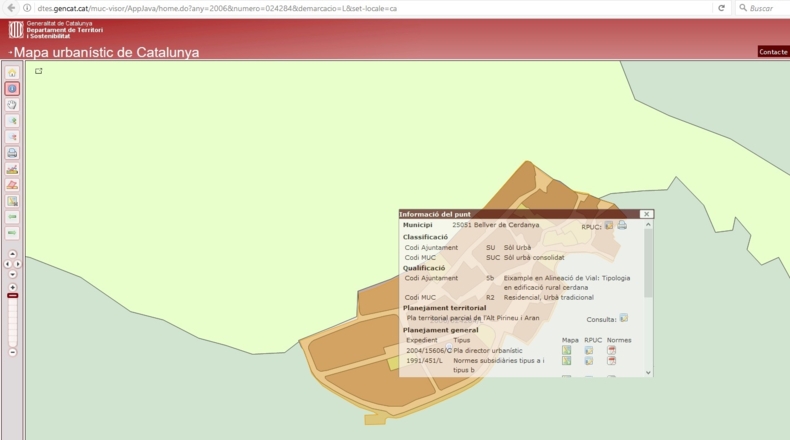Viewport: 790px width, 440px height.
Task: Open Normes PDF for Pla director urbanístic
Action: pyautogui.click(x=612, y=350)
